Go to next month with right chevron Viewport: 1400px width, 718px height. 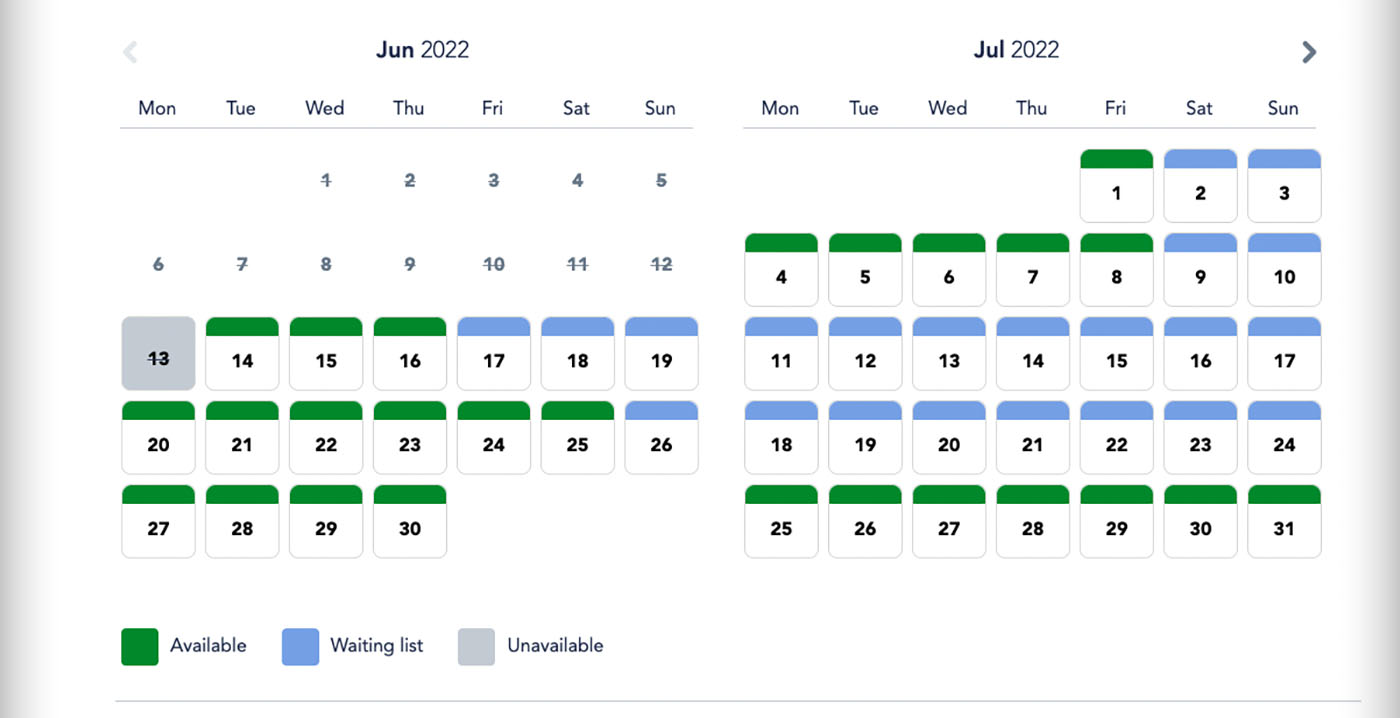click(1309, 52)
